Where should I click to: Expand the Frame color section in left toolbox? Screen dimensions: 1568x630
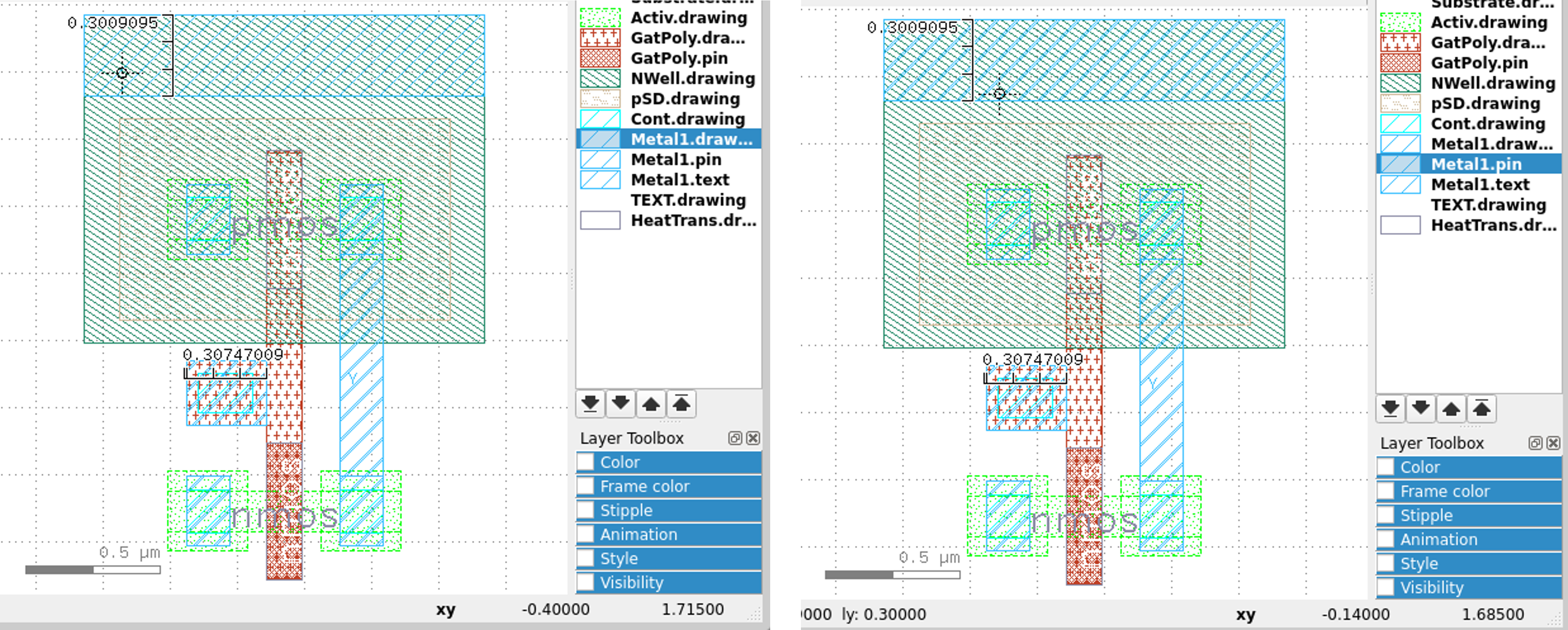coord(644,487)
